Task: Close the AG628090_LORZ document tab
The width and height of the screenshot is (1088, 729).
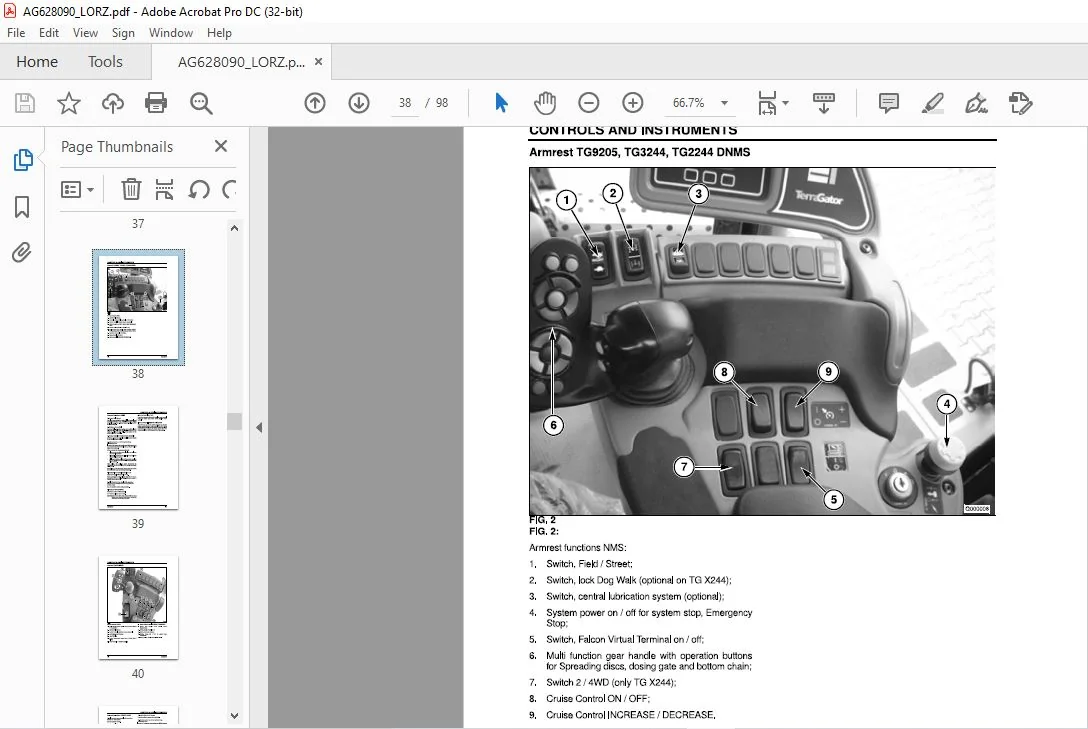Action: [318, 62]
